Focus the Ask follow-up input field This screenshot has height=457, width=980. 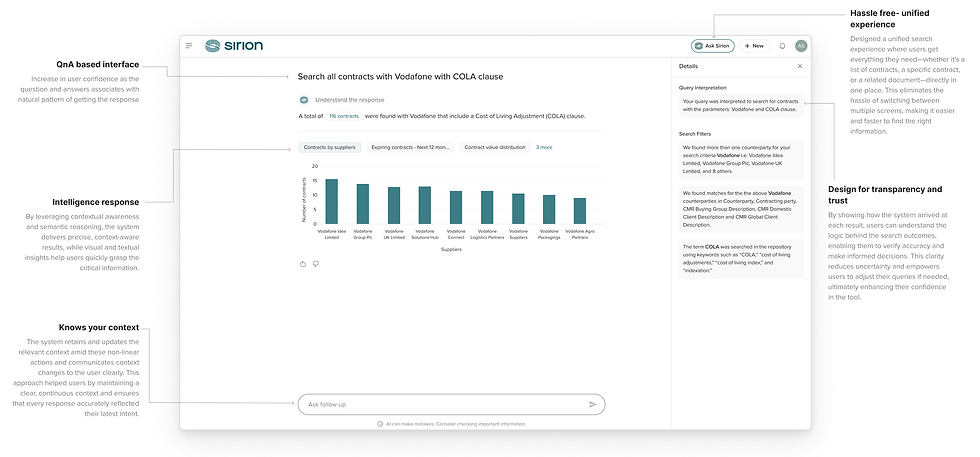pos(451,404)
